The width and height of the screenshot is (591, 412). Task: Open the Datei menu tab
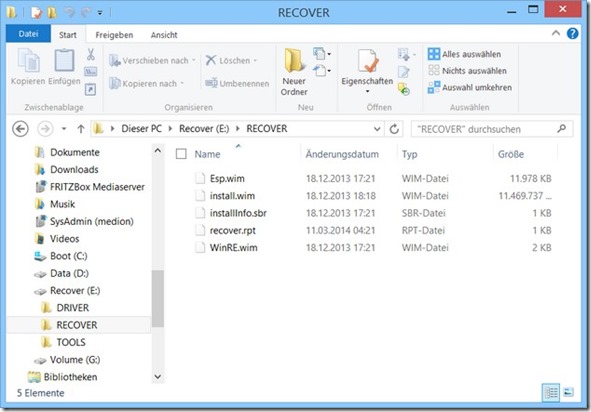pos(28,34)
